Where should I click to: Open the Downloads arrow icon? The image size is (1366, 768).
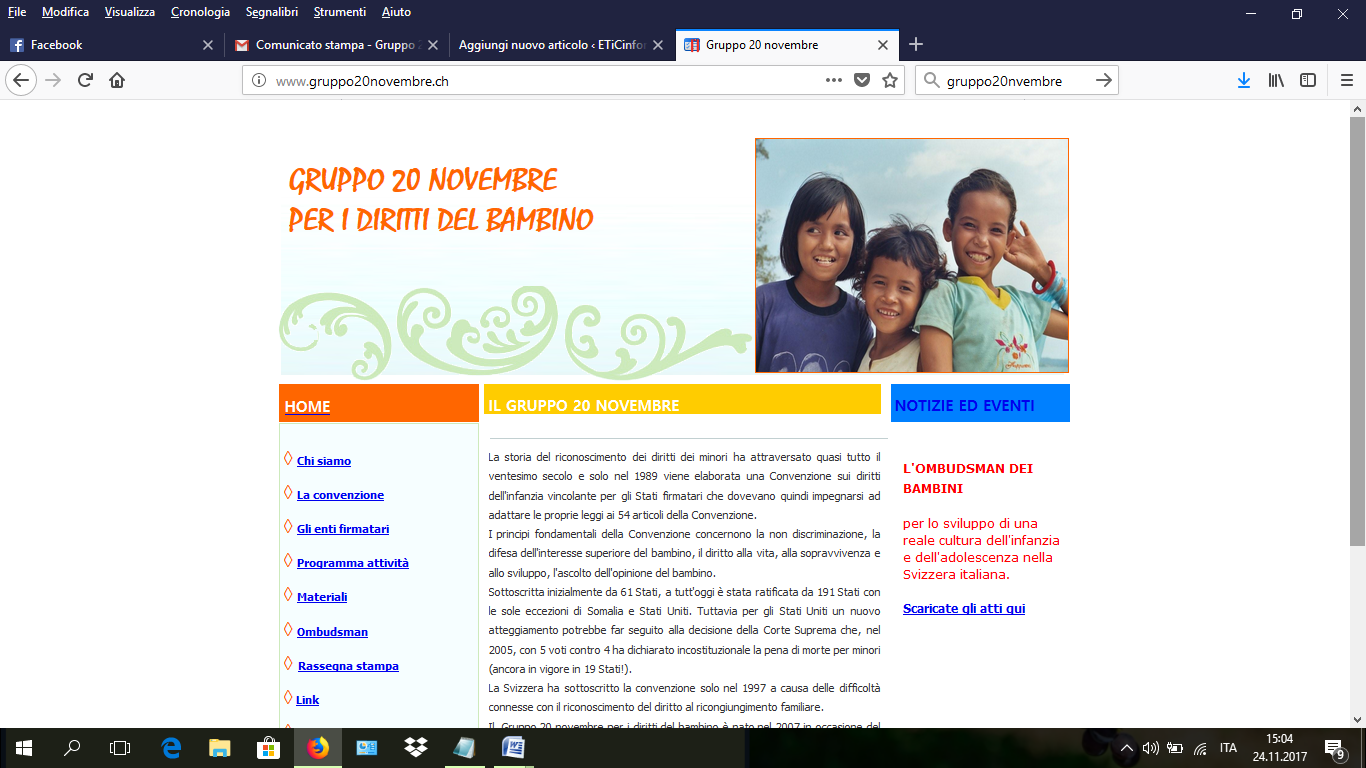pyautogui.click(x=1244, y=80)
